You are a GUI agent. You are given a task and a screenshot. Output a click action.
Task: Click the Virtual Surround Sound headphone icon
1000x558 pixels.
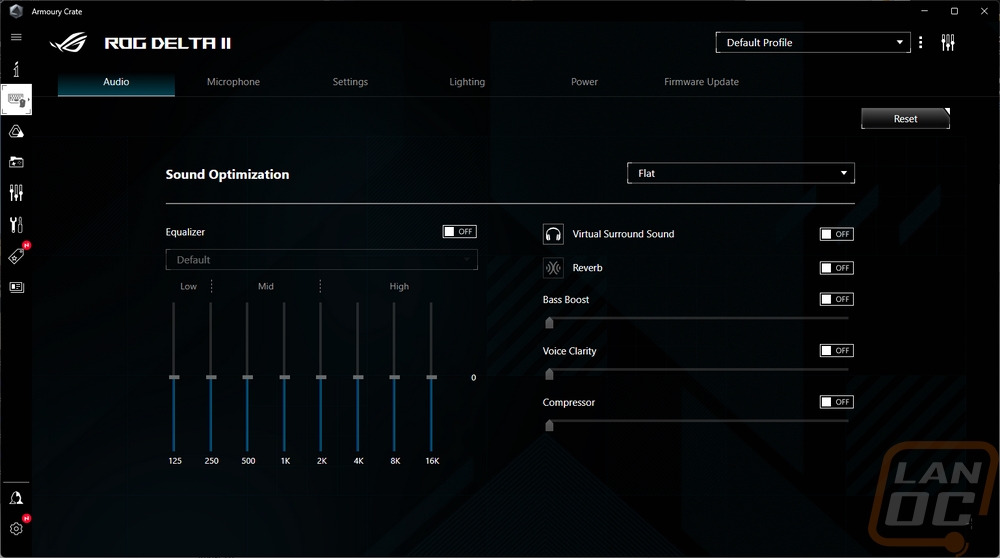point(553,234)
